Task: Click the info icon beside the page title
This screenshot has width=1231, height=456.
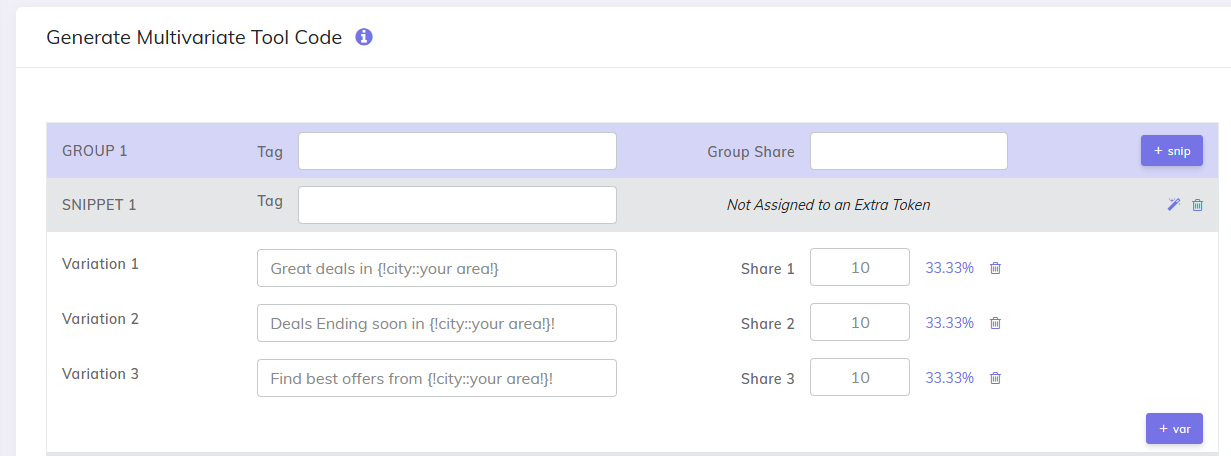Action: 364,37
